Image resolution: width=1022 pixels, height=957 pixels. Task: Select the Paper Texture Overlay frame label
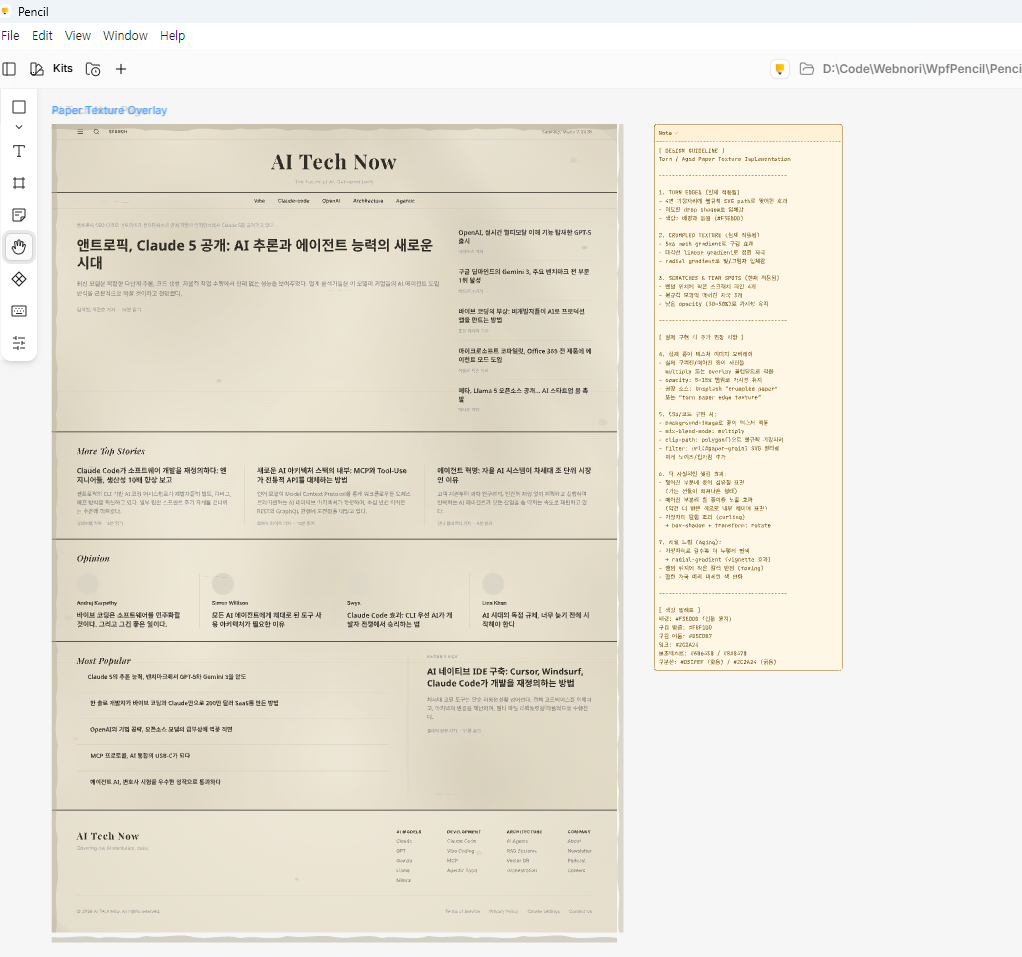point(109,110)
